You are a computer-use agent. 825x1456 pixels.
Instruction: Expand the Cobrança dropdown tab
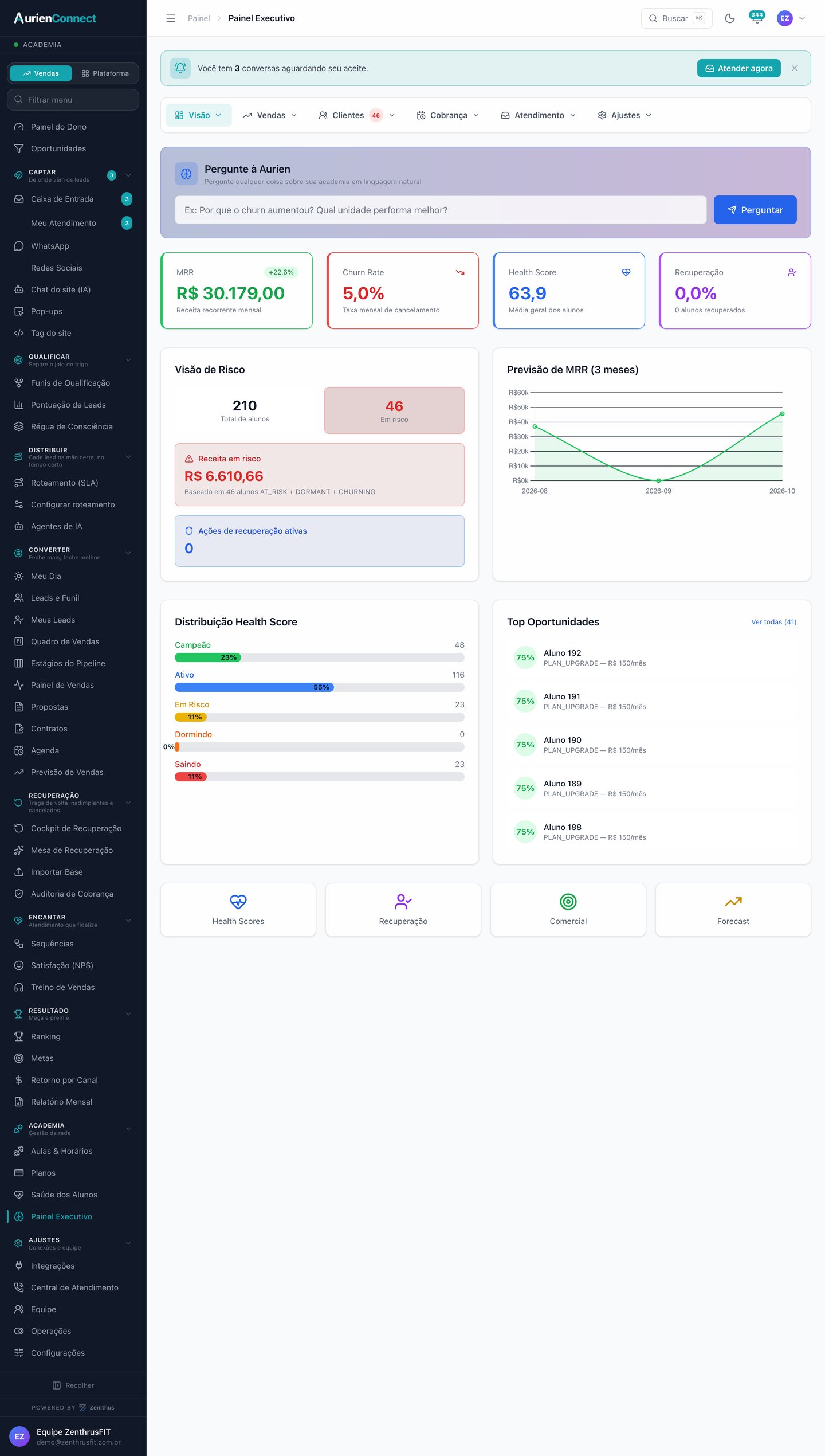click(x=447, y=115)
